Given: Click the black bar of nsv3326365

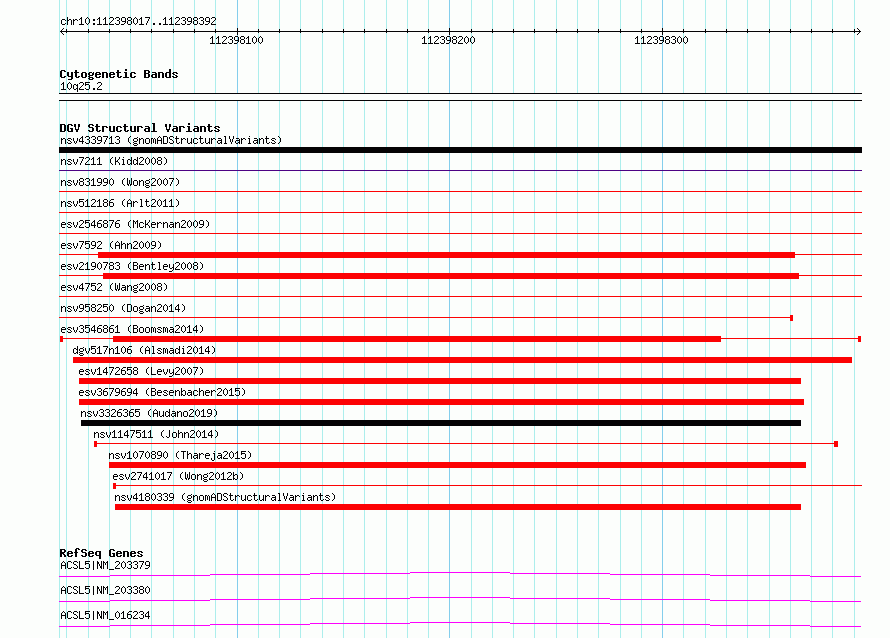Looking at the screenshot, I should pos(441,423).
